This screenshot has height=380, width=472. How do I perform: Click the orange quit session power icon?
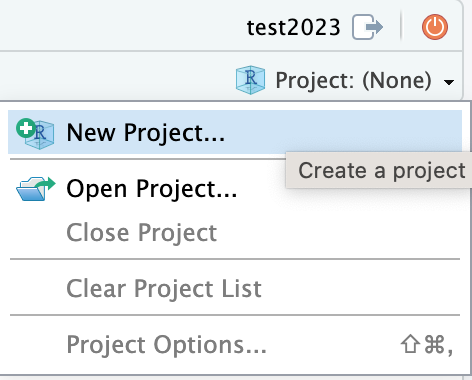coord(435,27)
